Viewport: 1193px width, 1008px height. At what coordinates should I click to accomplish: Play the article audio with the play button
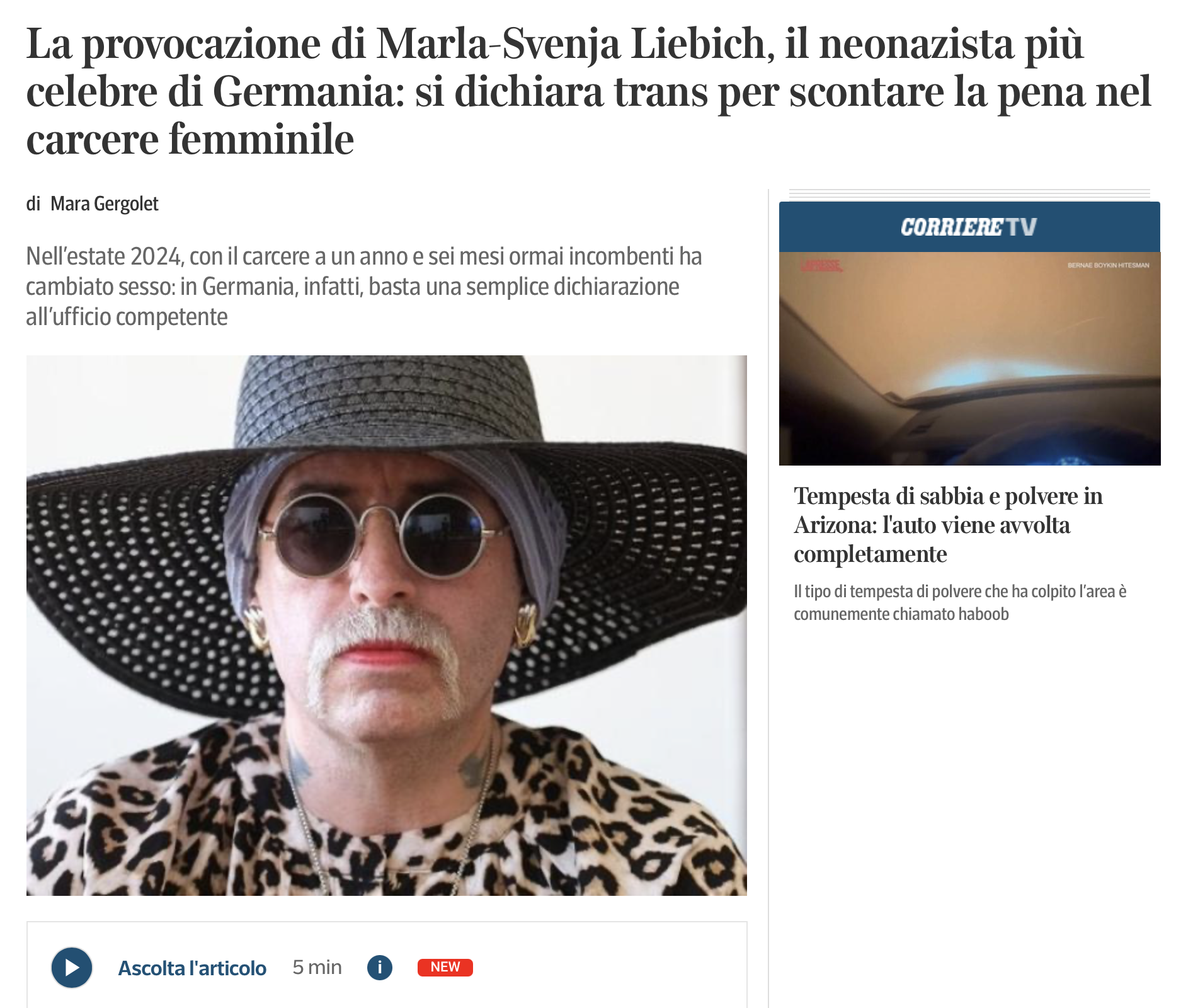pos(72,968)
